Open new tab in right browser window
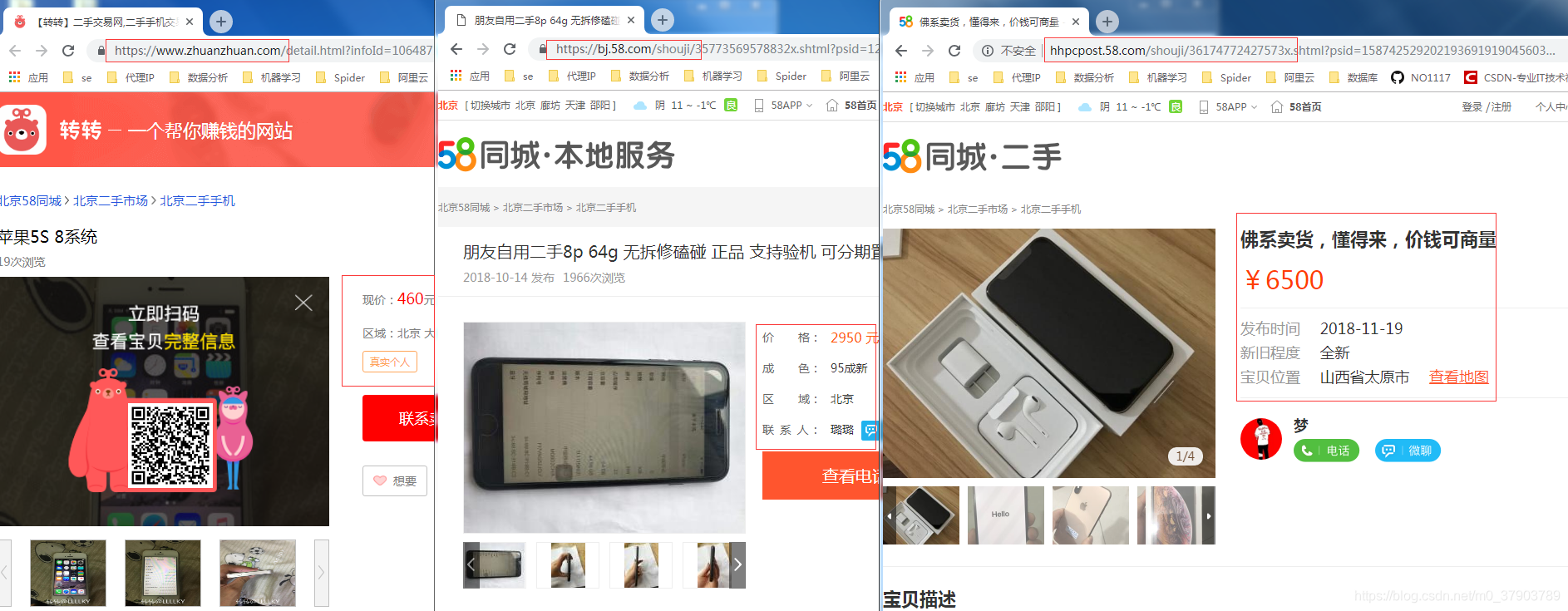 (x=1107, y=21)
